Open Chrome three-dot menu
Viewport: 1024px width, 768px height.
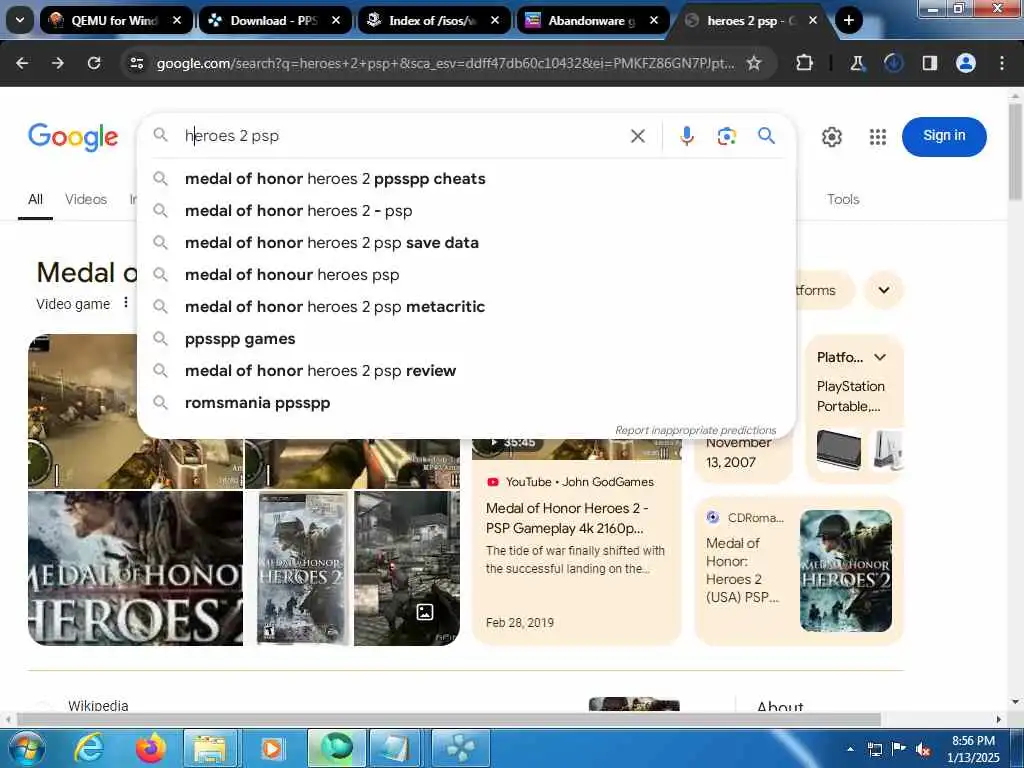pos(1001,63)
